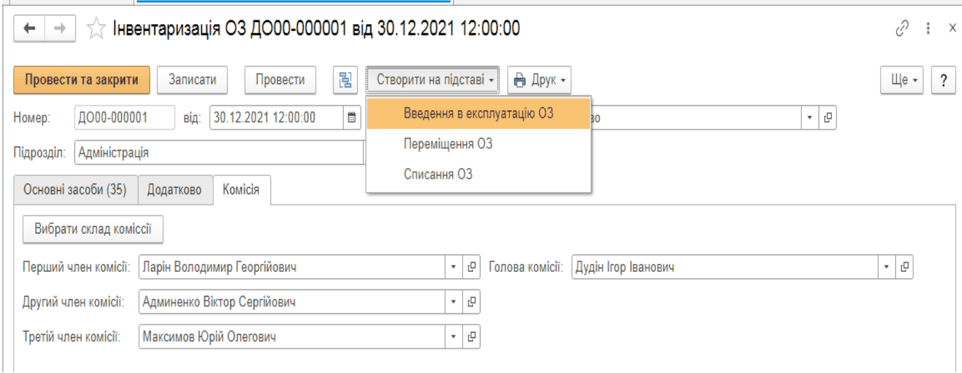
Task: Add document to favorites with star icon
Action: pyautogui.click(x=96, y=29)
